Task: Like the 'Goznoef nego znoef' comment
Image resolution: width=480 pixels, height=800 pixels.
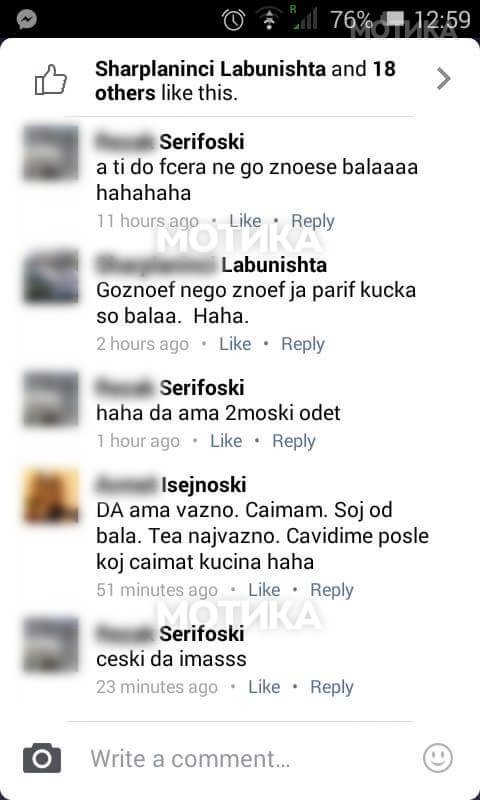Action: (235, 344)
